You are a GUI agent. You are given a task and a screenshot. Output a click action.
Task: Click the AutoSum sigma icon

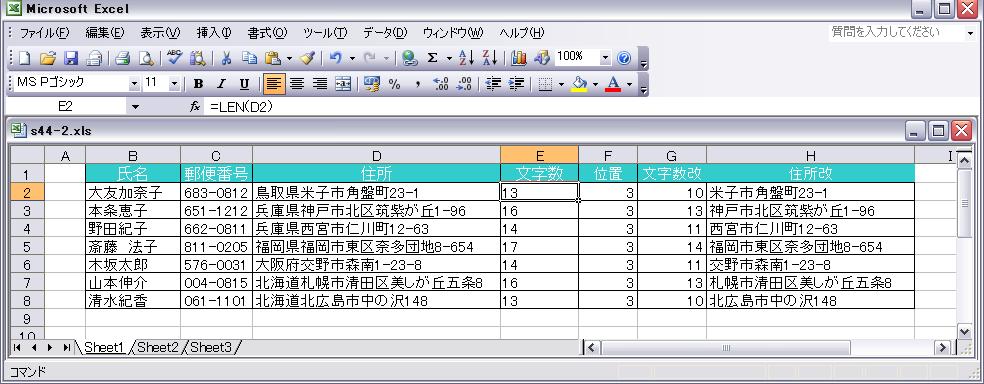point(432,58)
